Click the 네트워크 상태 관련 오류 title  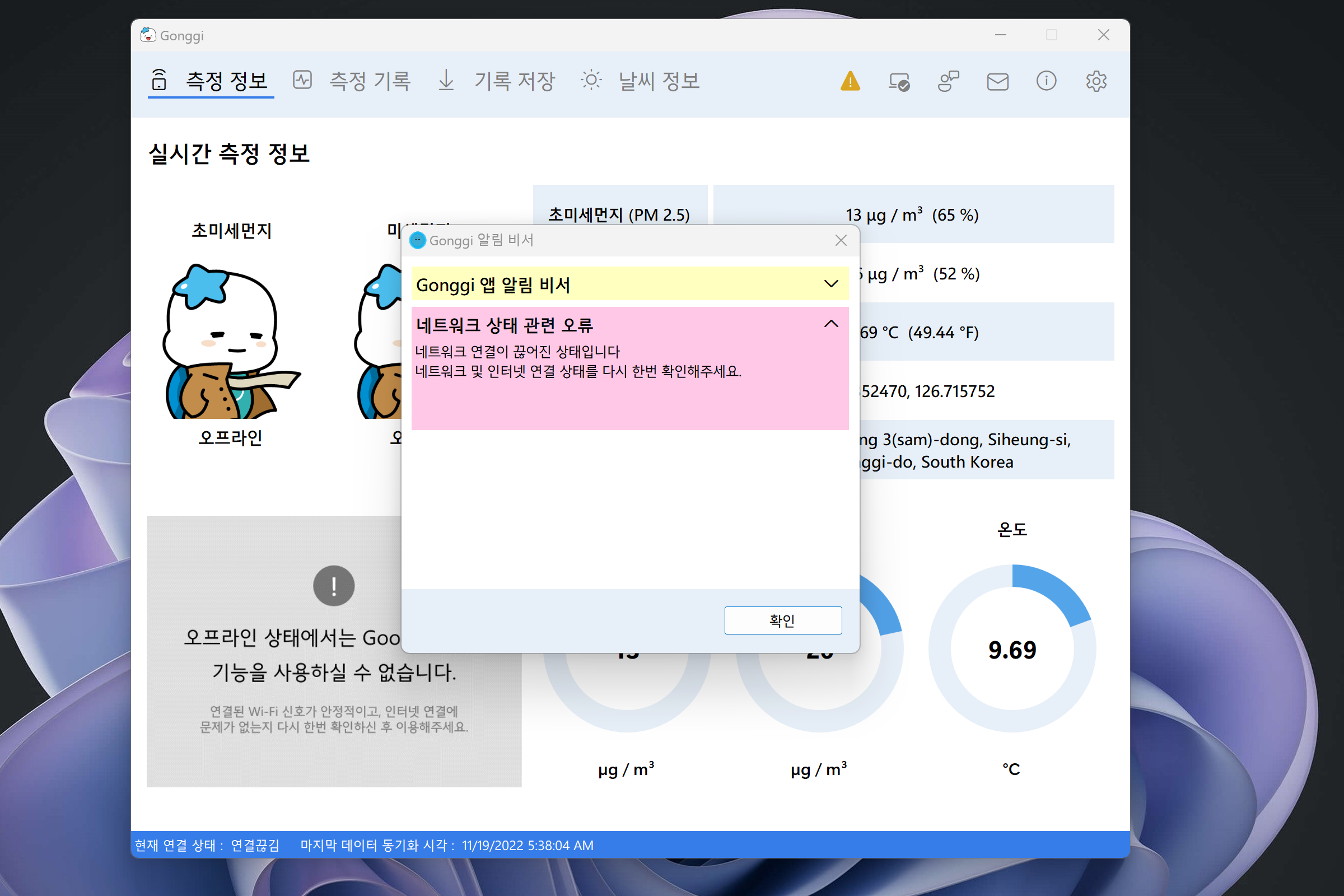point(505,325)
